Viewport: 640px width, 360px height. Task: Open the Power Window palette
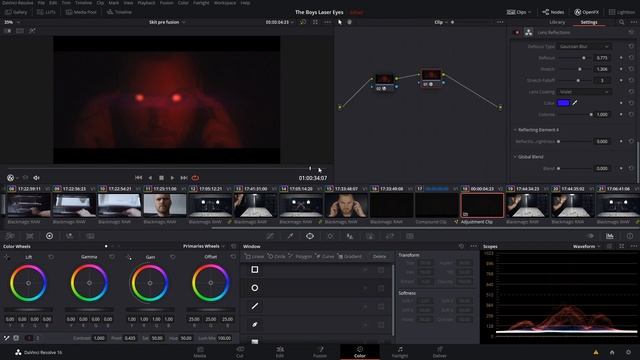[310, 236]
